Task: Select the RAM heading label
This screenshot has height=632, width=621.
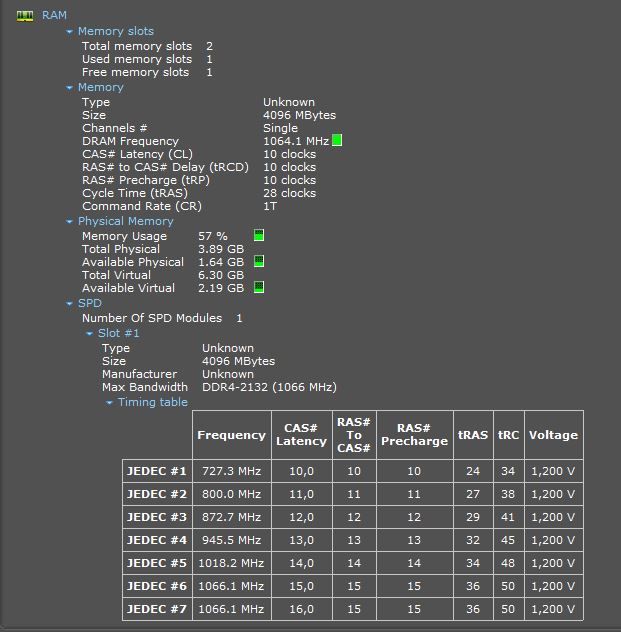Action: pyautogui.click(x=54, y=16)
